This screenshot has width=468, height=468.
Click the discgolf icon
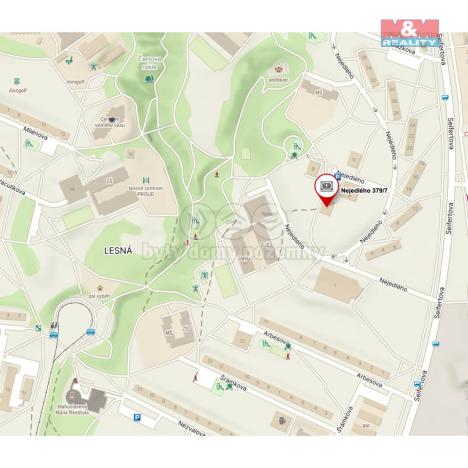click(x=16, y=81)
